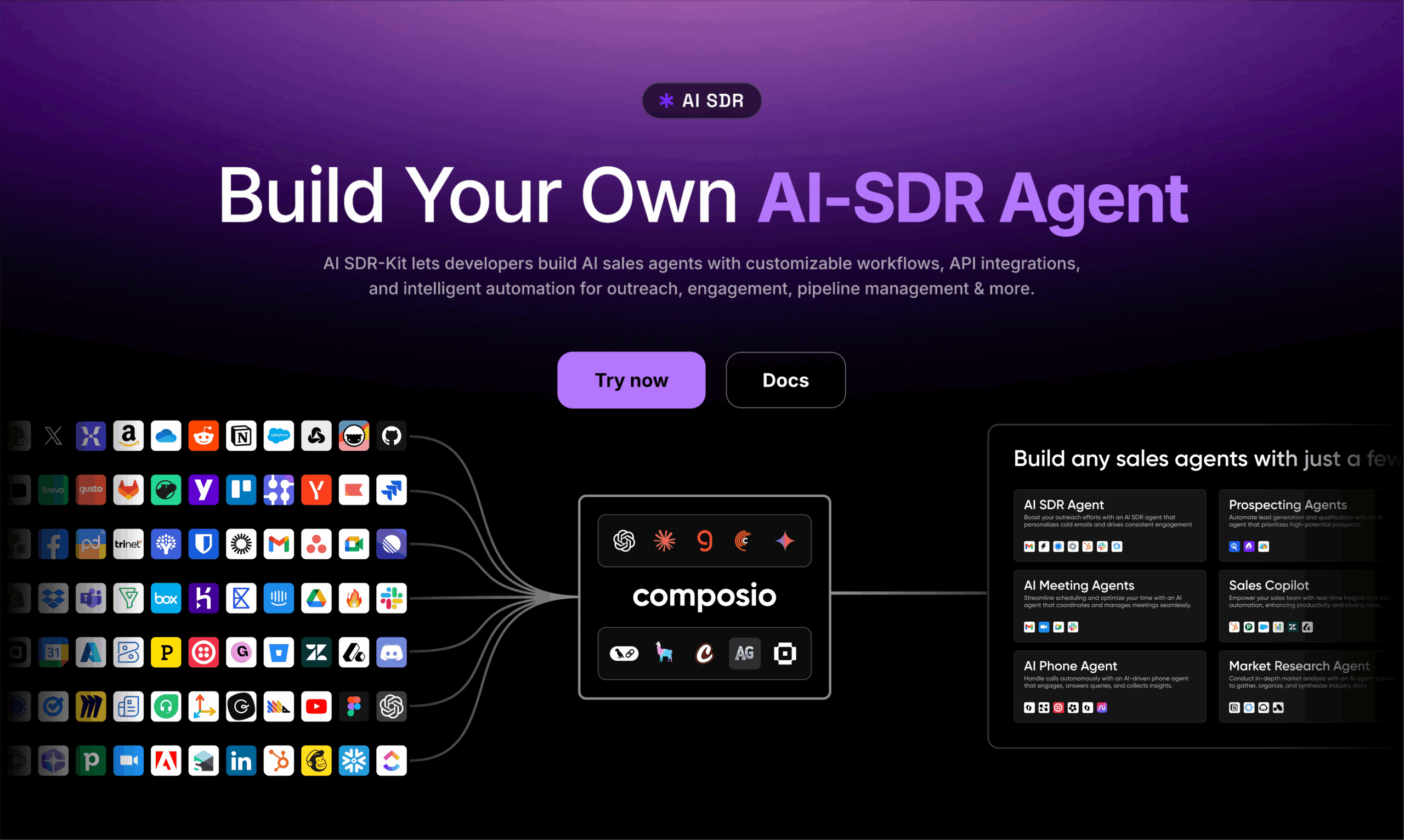Select the Gemini sparkle icon in composio box
1404x840 pixels.
[x=785, y=541]
